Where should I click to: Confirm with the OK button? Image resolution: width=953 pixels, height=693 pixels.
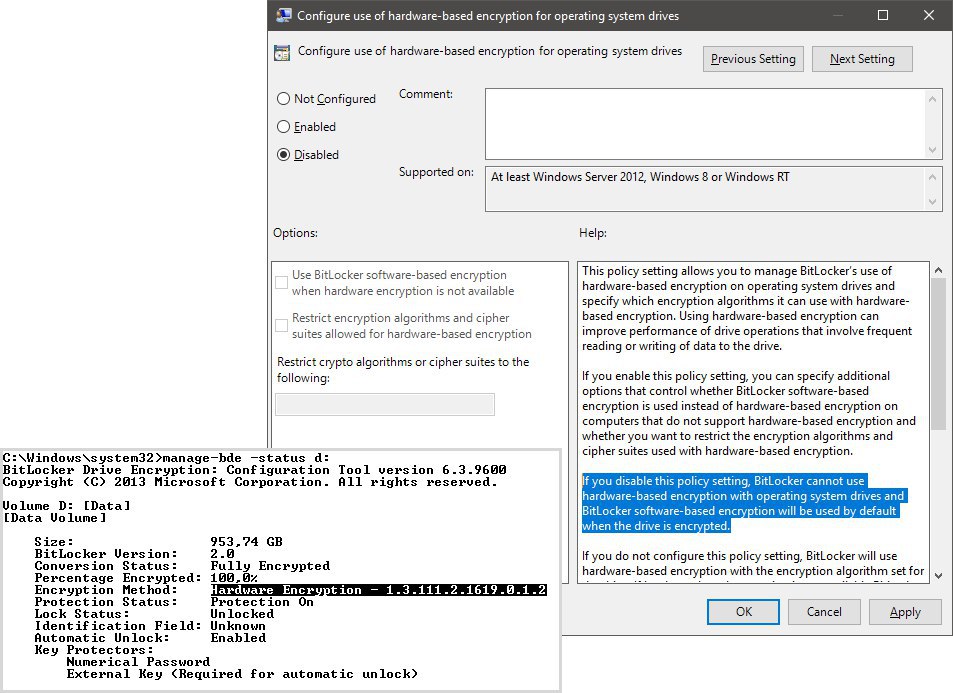click(743, 612)
